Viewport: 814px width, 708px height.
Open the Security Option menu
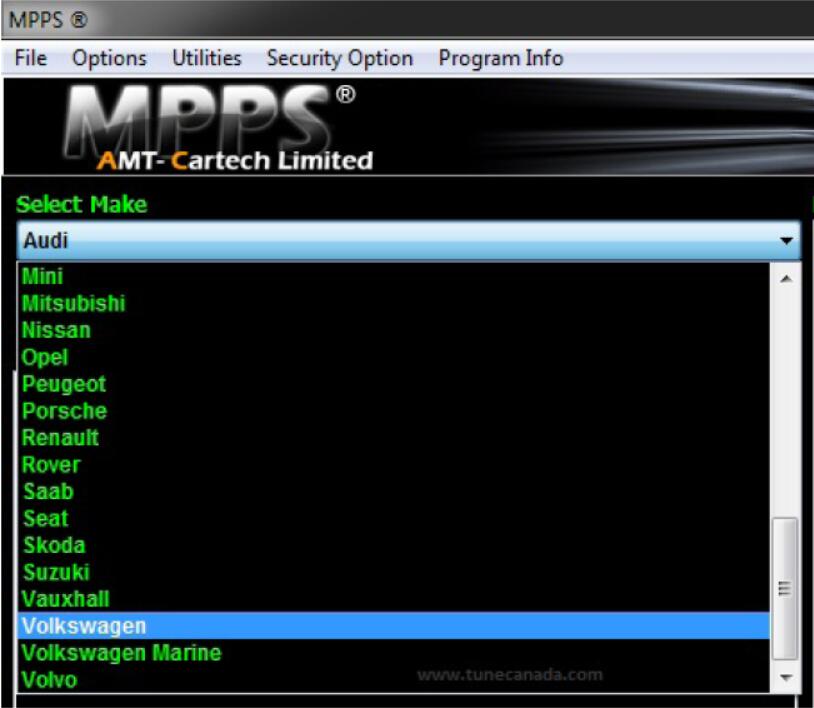[340, 58]
